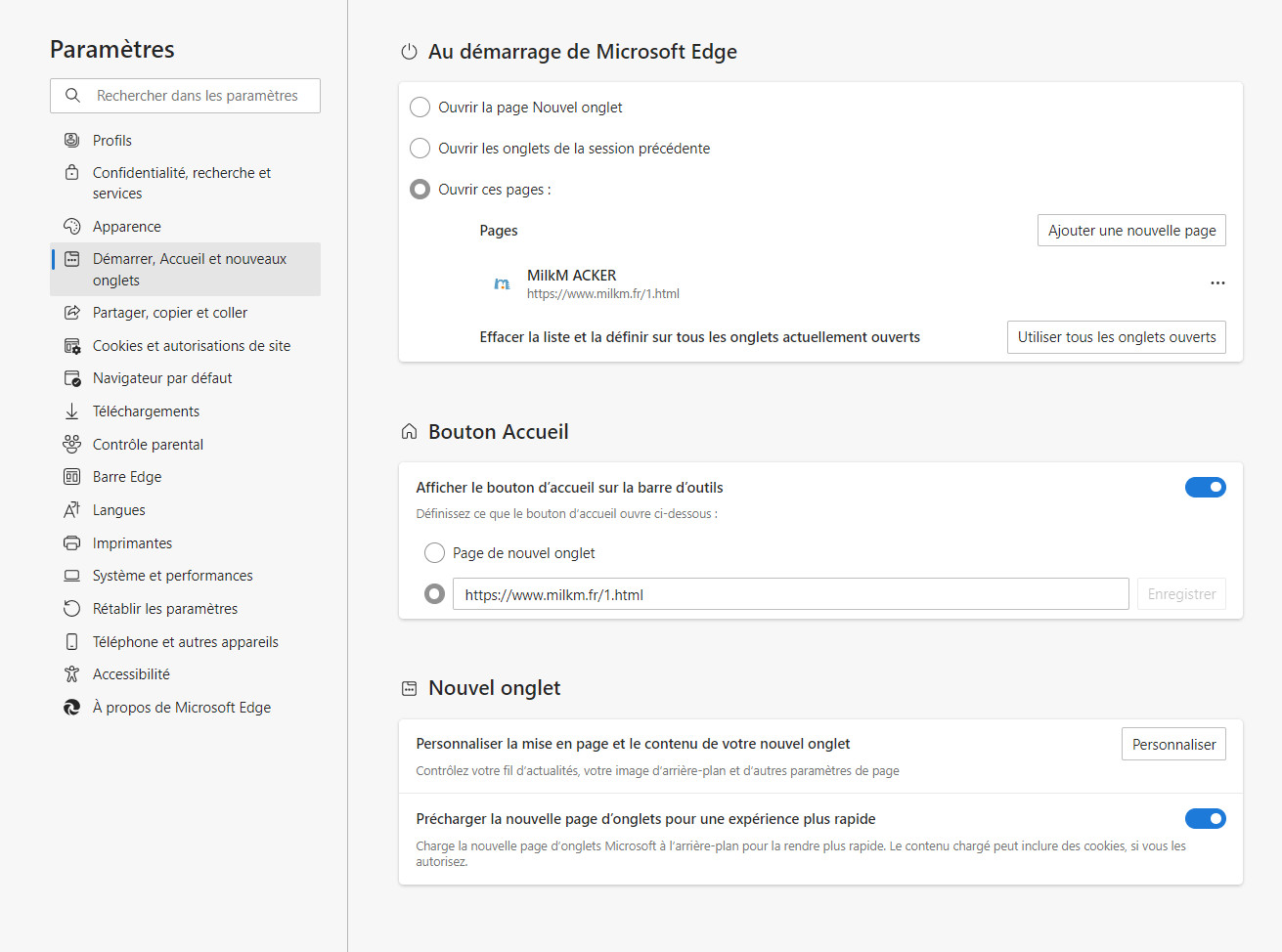Click the Accessibilité icon
1282x952 pixels.
(x=71, y=674)
